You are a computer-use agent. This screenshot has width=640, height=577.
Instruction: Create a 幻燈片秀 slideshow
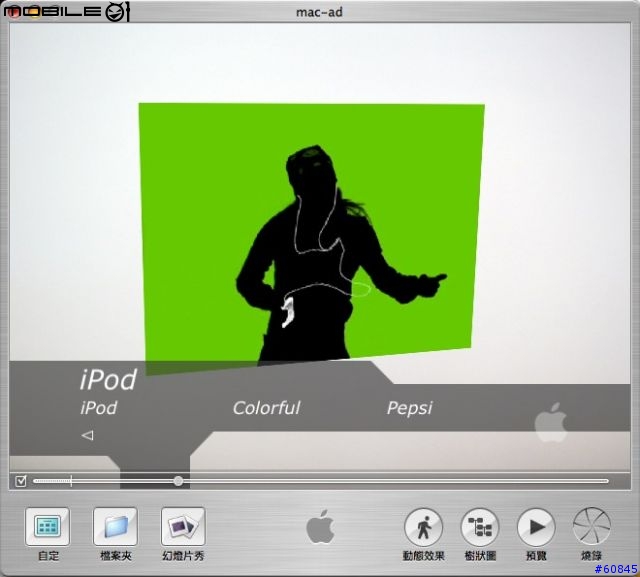(x=183, y=526)
